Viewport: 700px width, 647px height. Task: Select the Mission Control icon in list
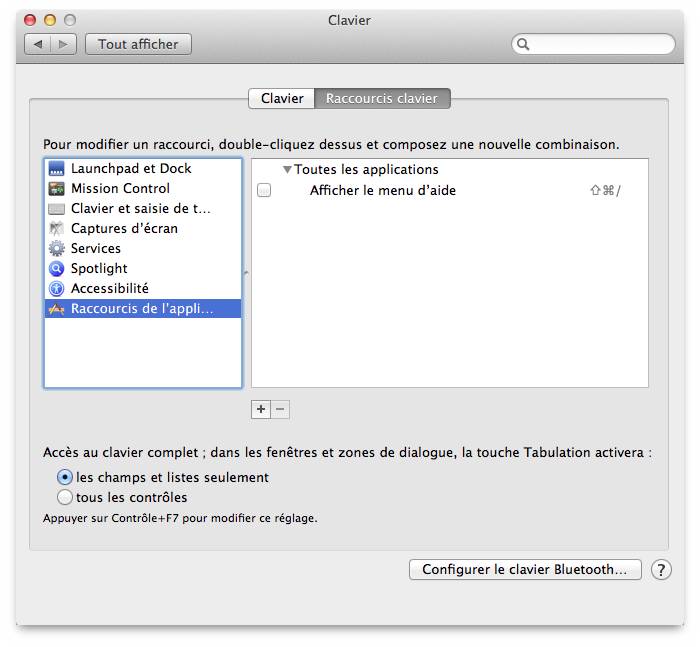tap(56, 189)
